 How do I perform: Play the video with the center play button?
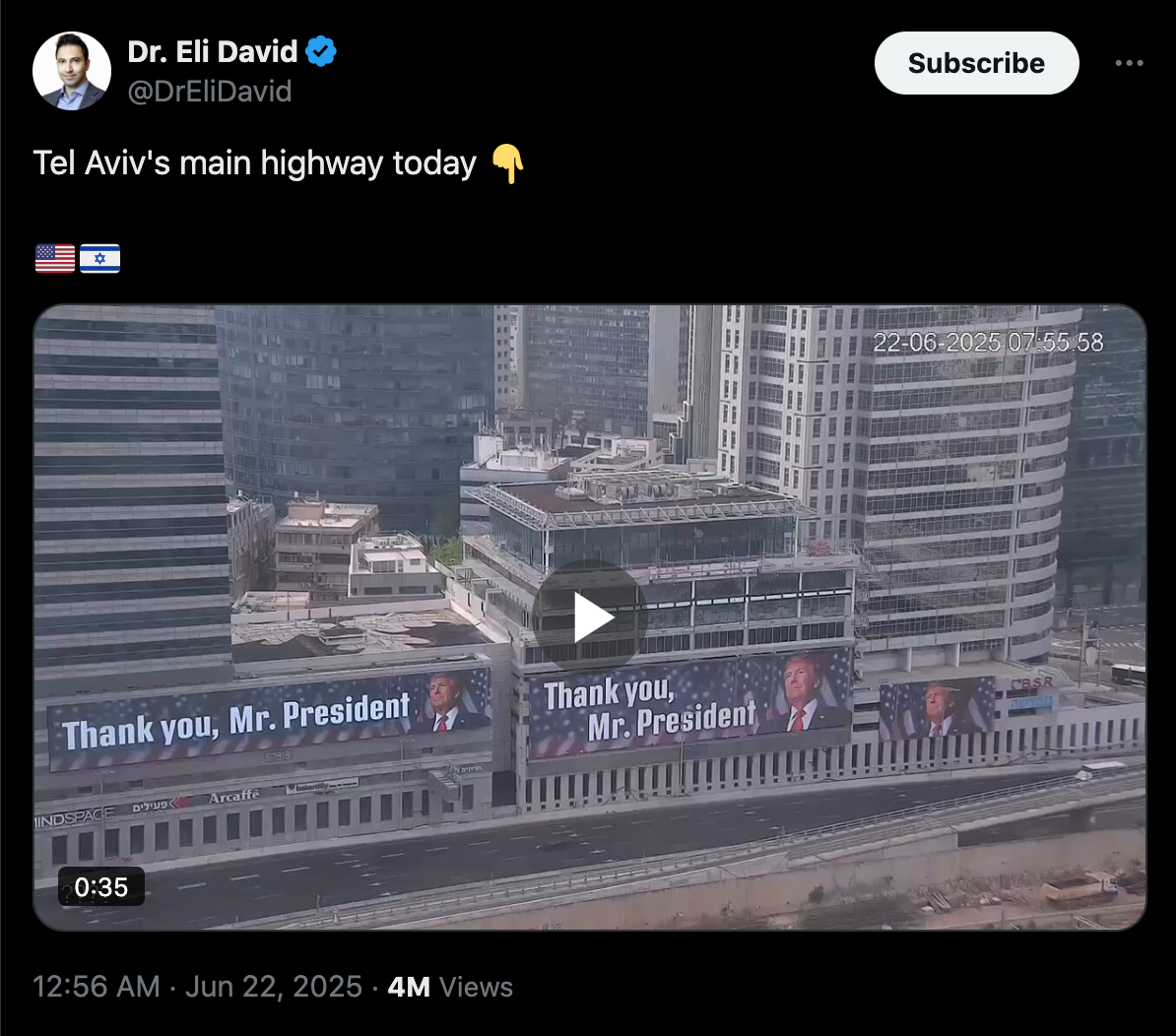tap(590, 616)
